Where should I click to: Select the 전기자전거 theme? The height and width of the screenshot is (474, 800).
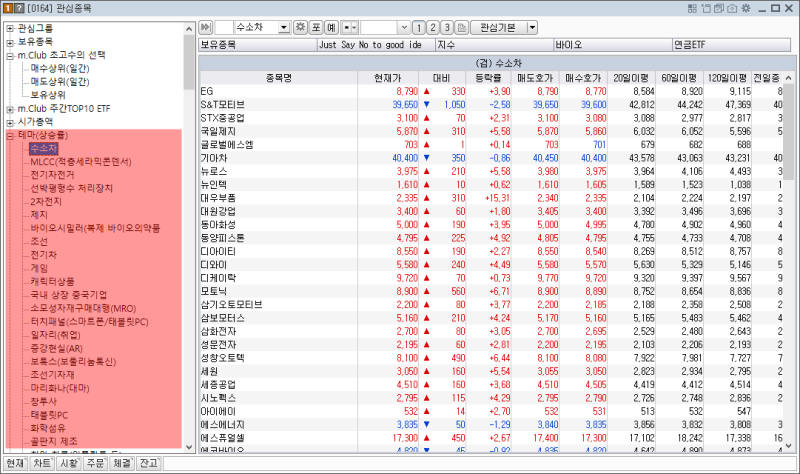coord(53,175)
